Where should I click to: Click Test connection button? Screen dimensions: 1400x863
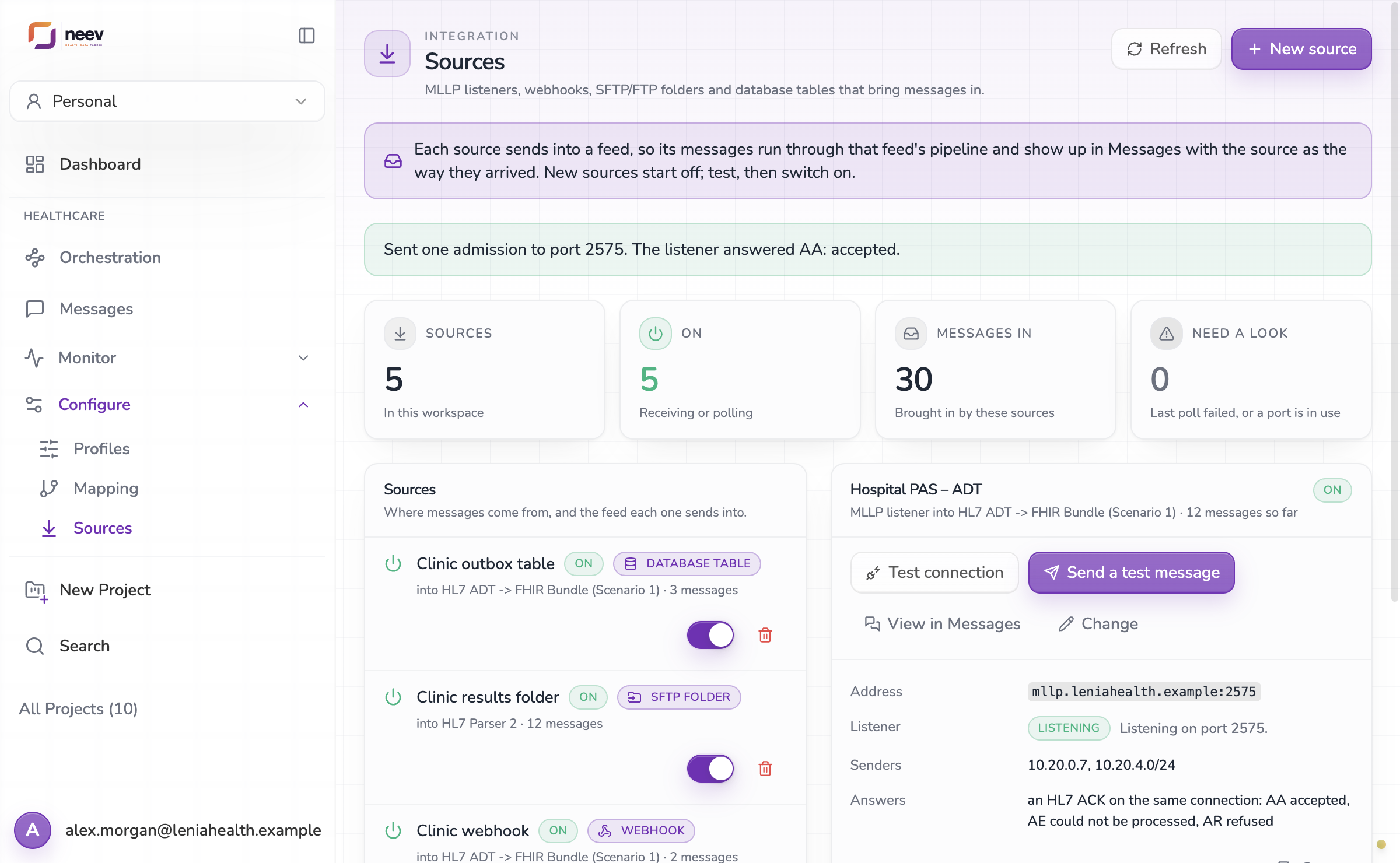(x=935, y=573)
